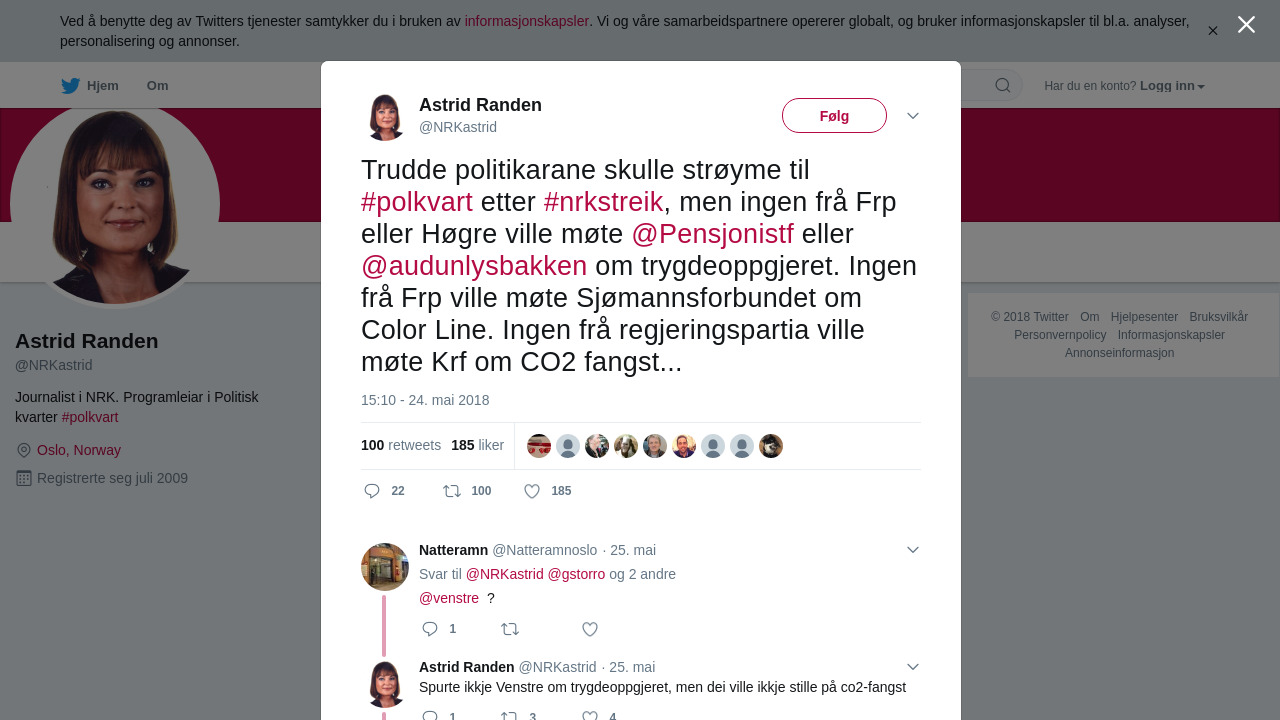Image resolution: width=1280 pixels, height=720 pixels.
Task: Click the reply icon under main tweet
Action: tap(372, 491)
